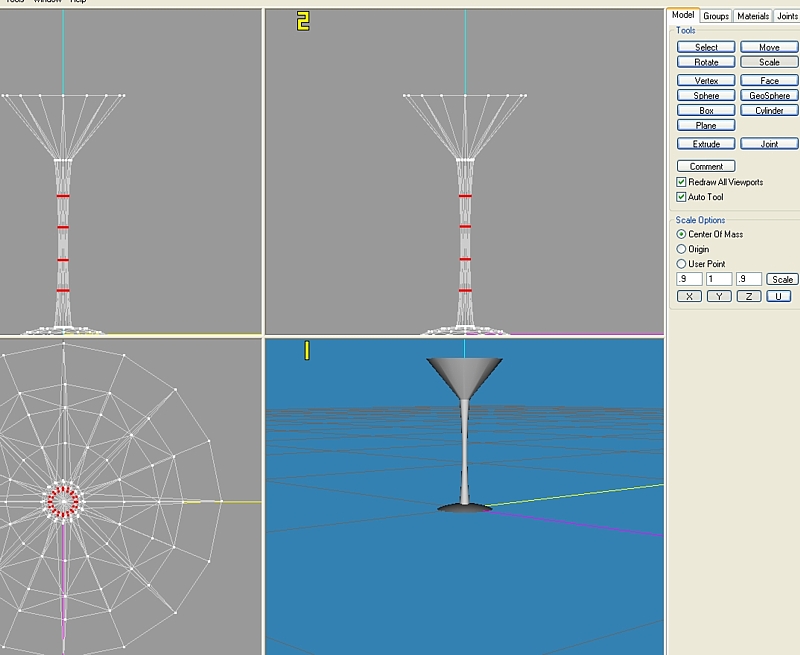Pick the Vertex creation tool

pos(706,80)
